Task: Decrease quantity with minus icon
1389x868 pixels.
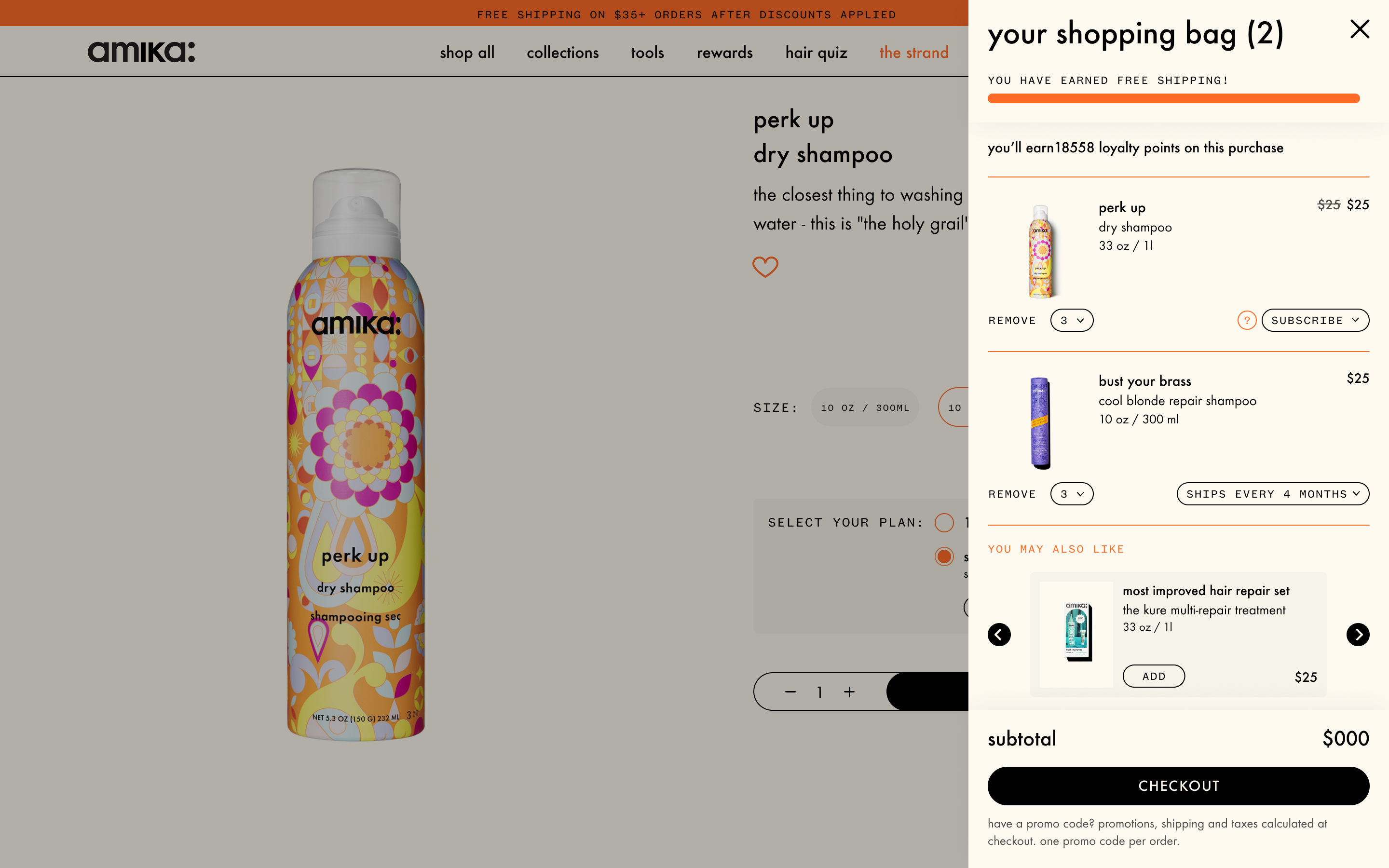Action: [x=790, y=692]
